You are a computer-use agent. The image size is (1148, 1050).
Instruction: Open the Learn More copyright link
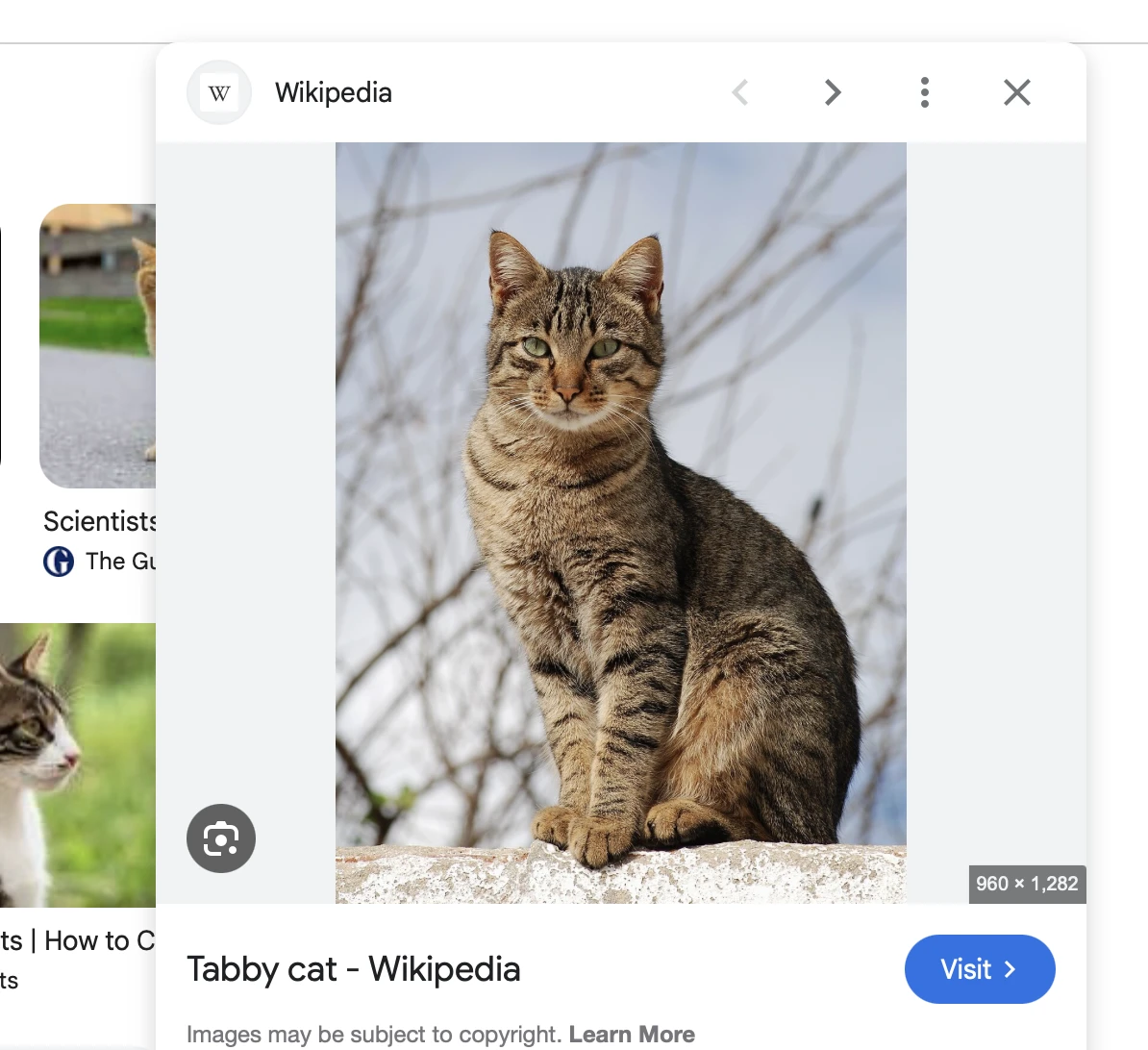point(632,1034)
